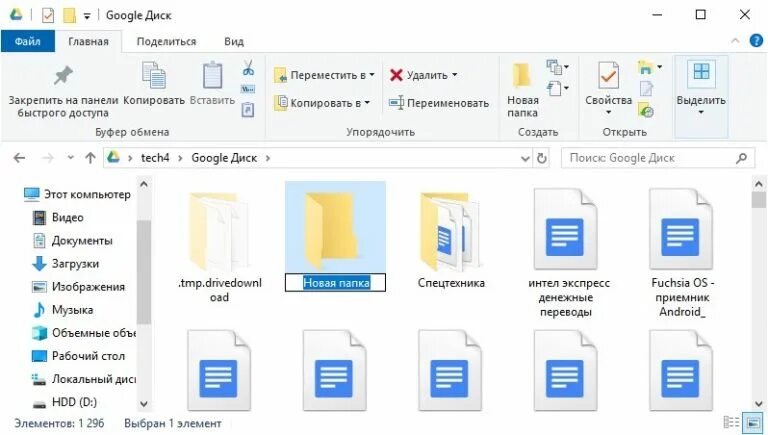Expand the Выделить dropdown
Screen dimensions: 768x435
pos(701,113)
